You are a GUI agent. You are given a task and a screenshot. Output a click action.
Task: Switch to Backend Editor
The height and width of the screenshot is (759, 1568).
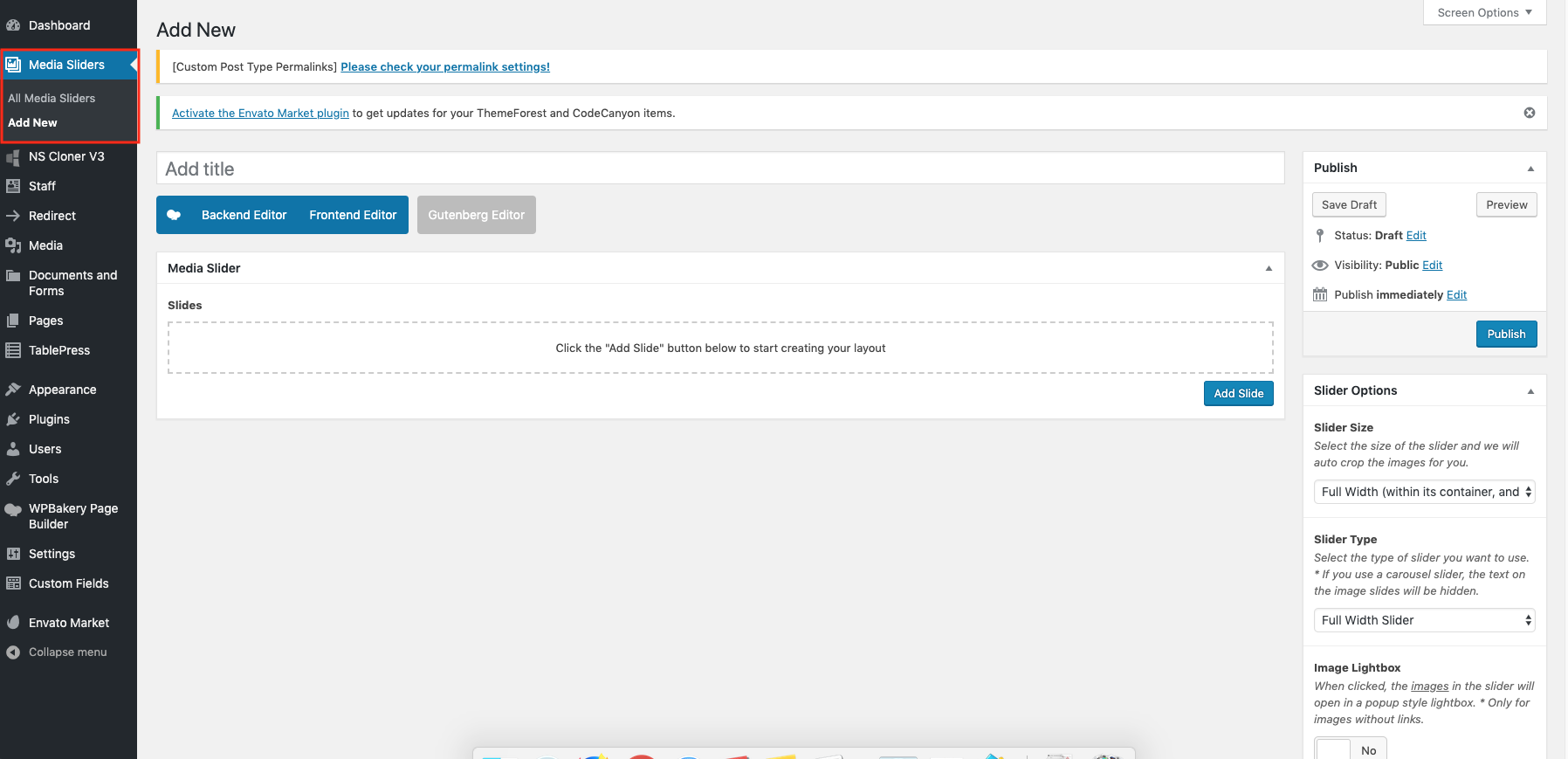[x=244, y=215]
